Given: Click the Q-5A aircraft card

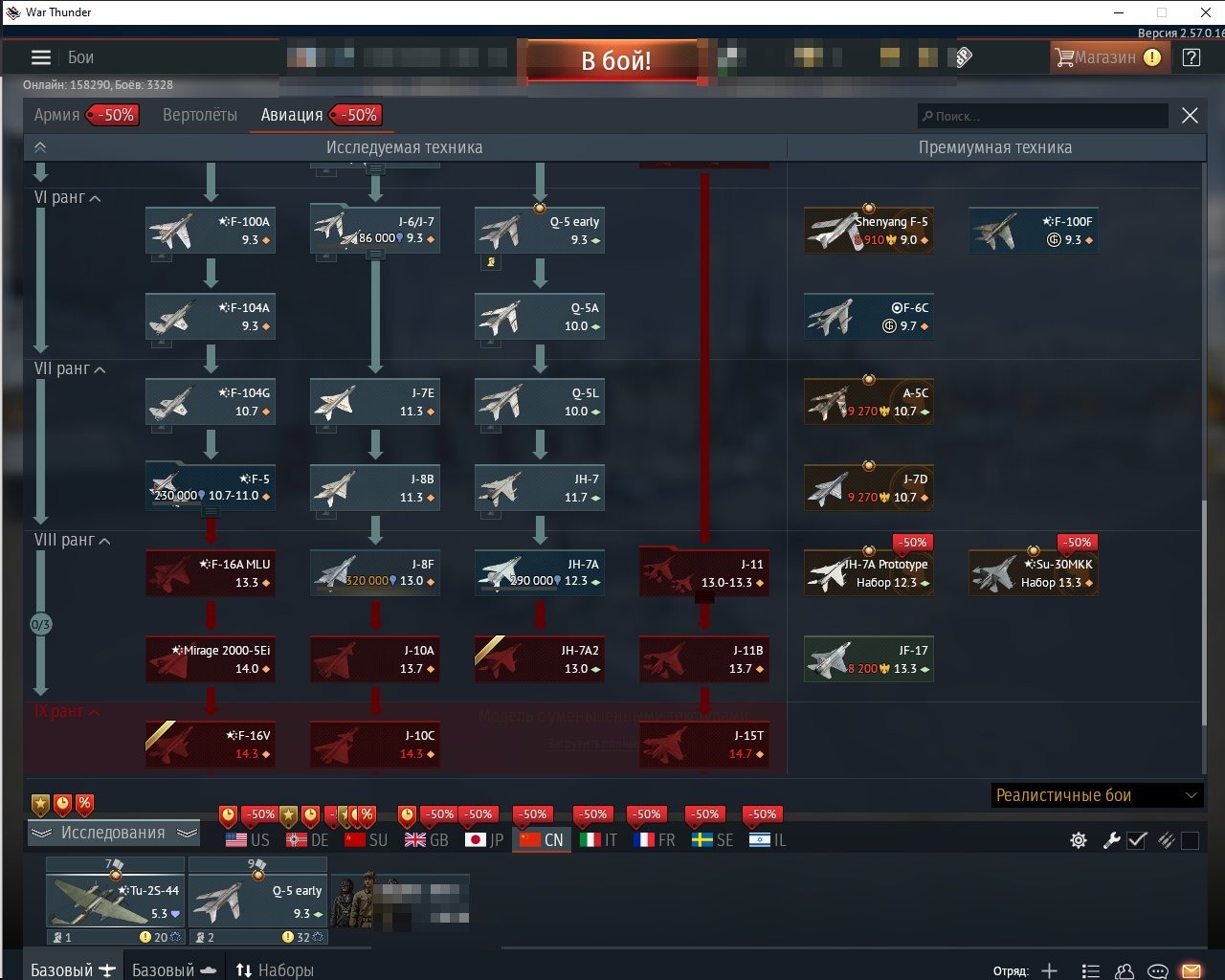Looking at the screenshot, I should [x=540, y=316].
